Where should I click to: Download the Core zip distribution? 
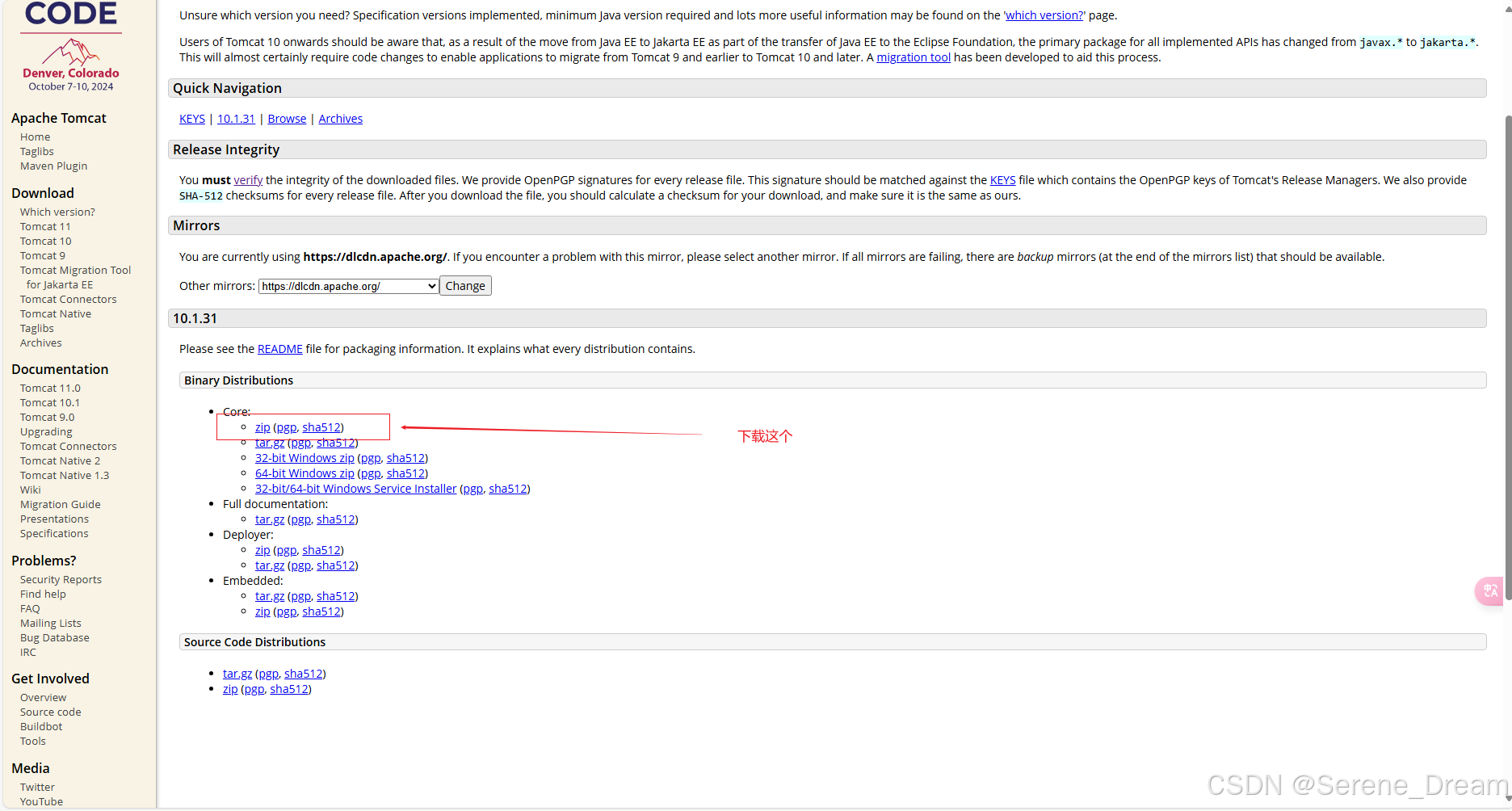coord(262,427)
